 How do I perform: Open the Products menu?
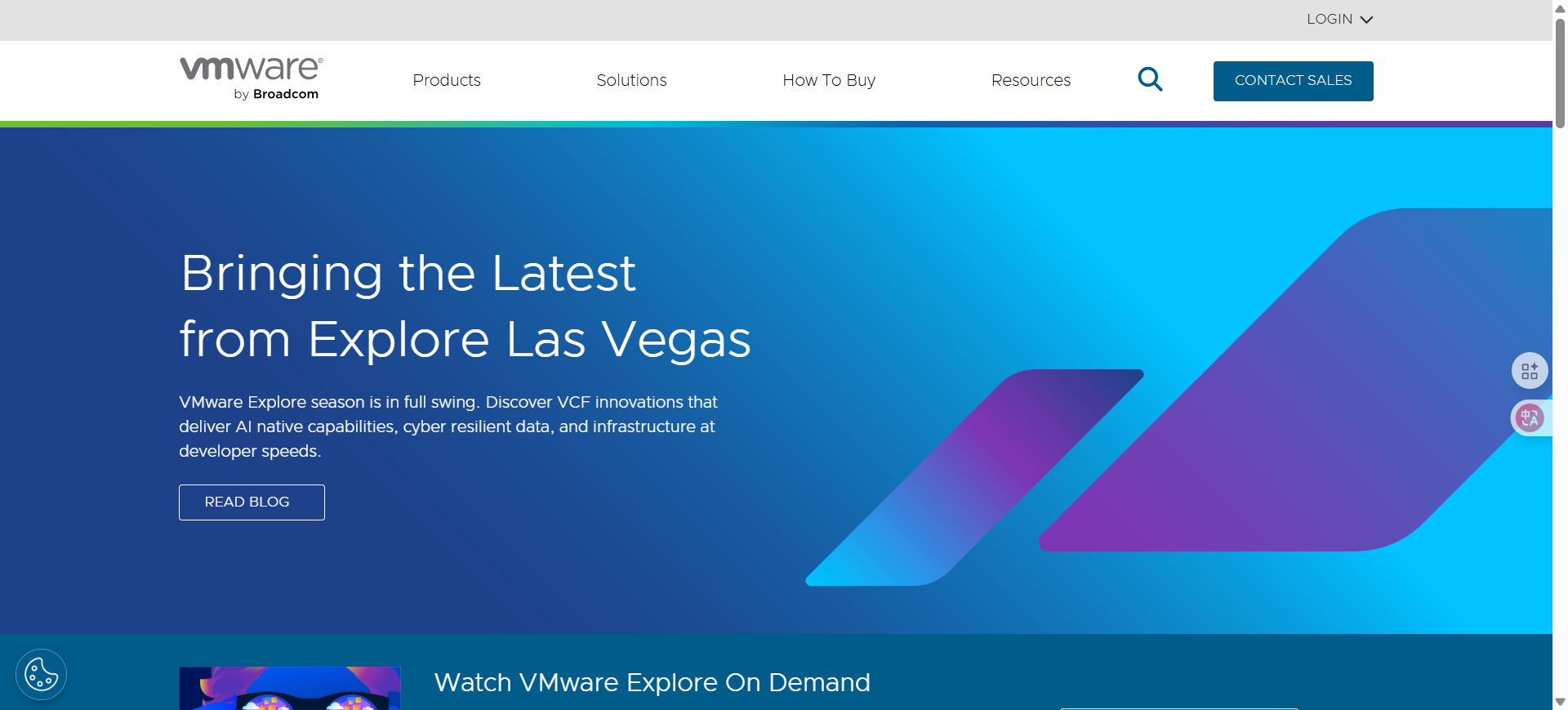coord(447,80)
